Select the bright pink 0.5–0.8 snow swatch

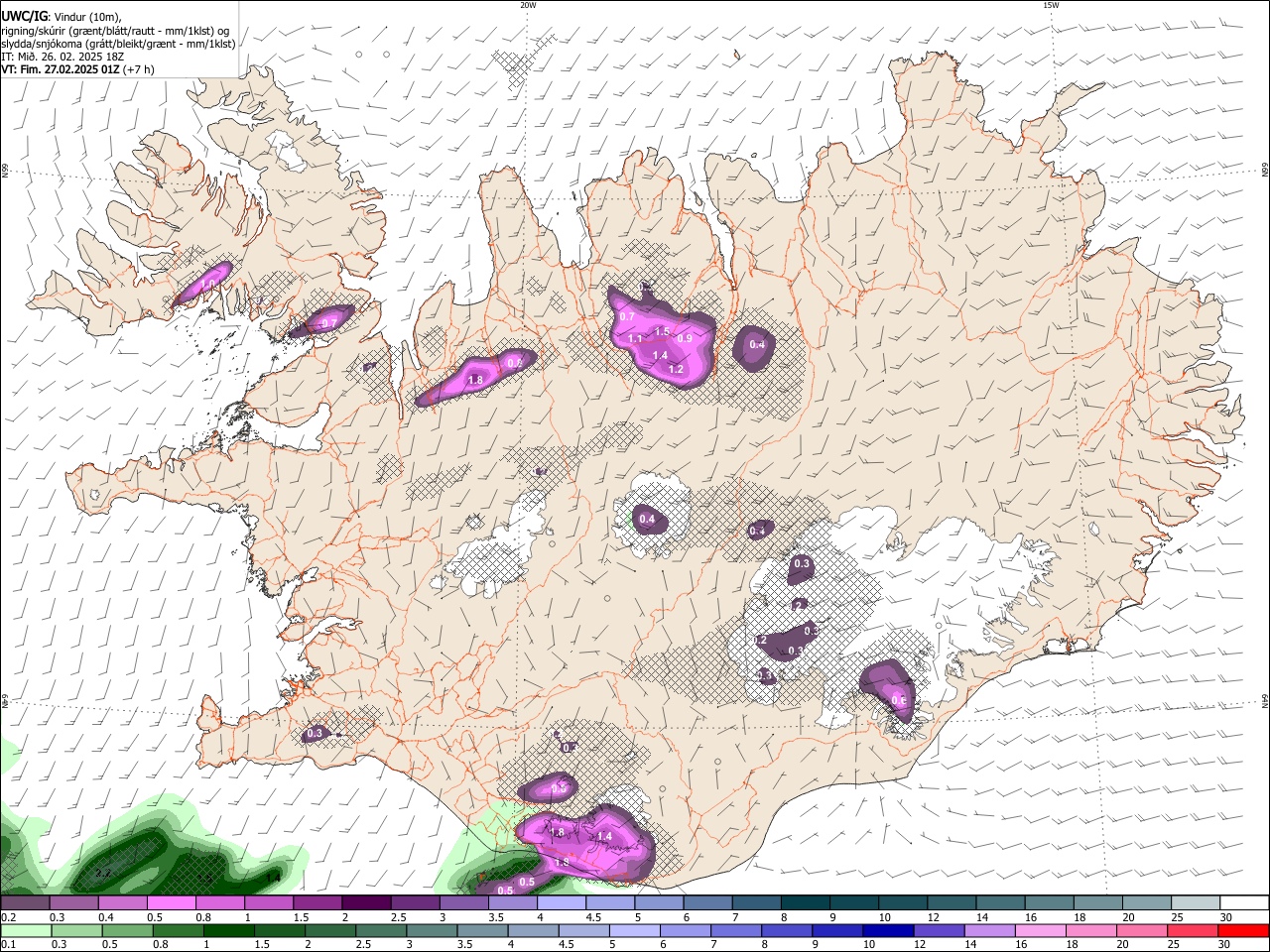[x=170, y=902]
